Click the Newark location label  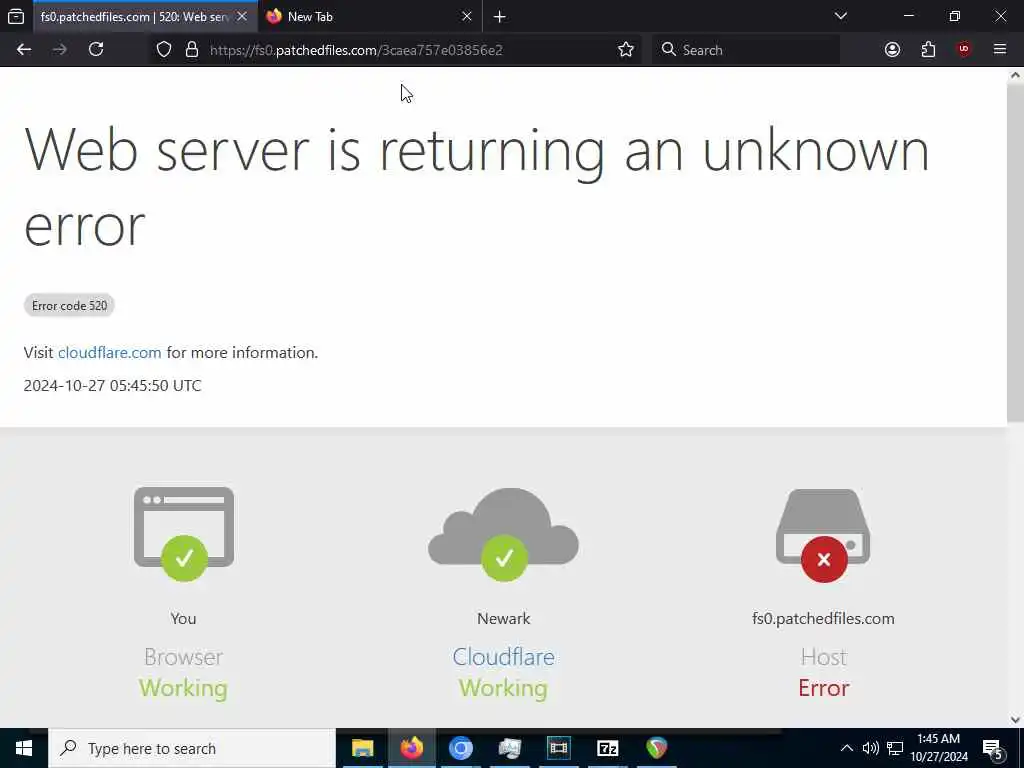coord(504,618)
